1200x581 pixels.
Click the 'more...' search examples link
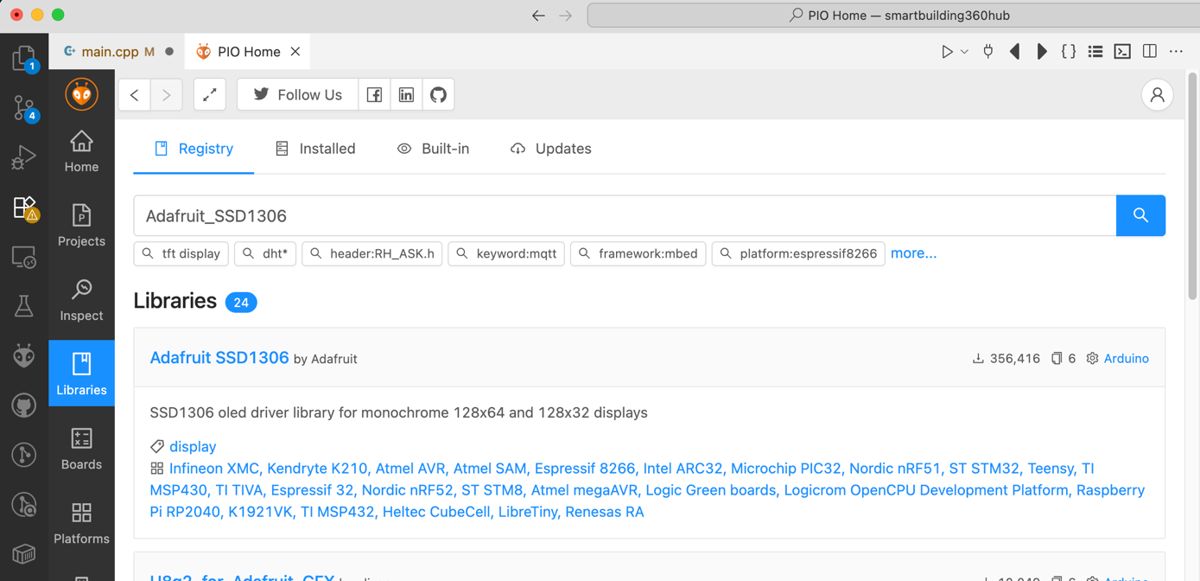(913, 253)
